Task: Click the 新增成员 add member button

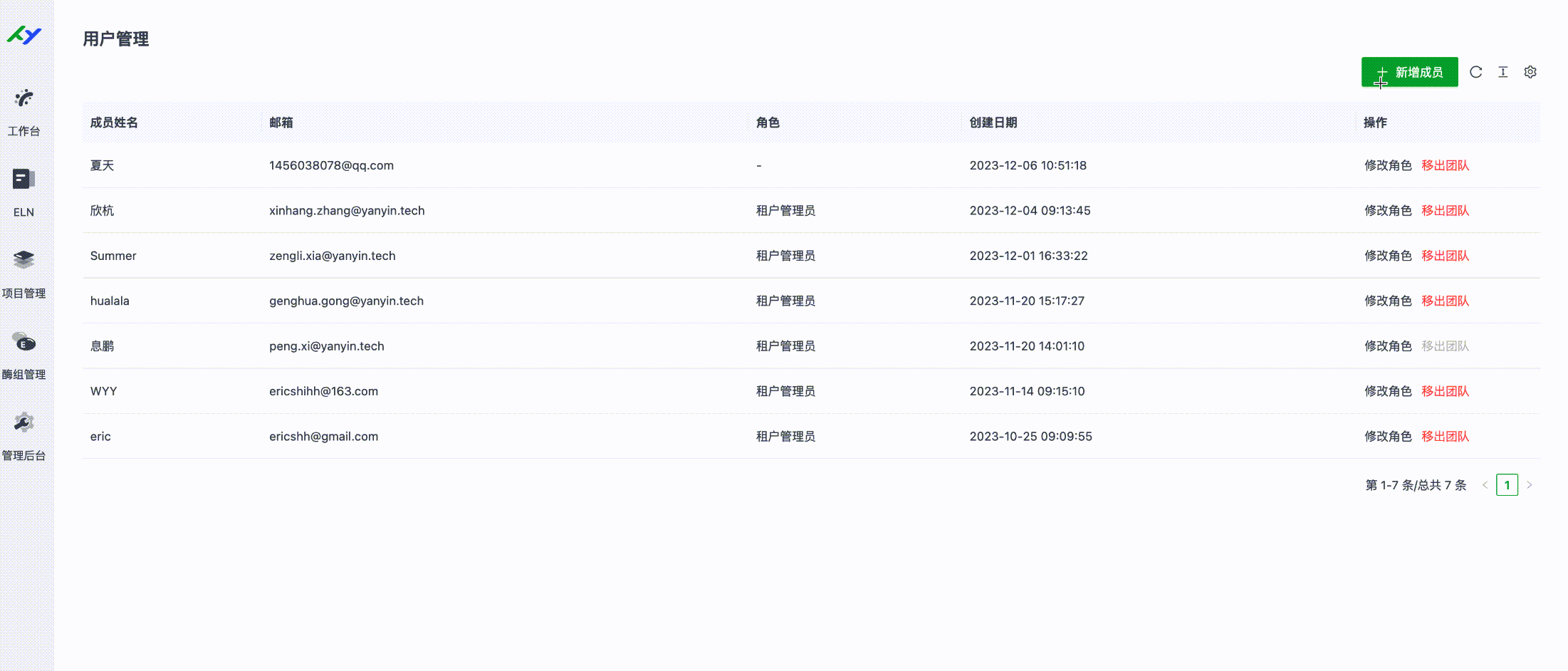Action: pyautogui.click(x=1409, y=72)
